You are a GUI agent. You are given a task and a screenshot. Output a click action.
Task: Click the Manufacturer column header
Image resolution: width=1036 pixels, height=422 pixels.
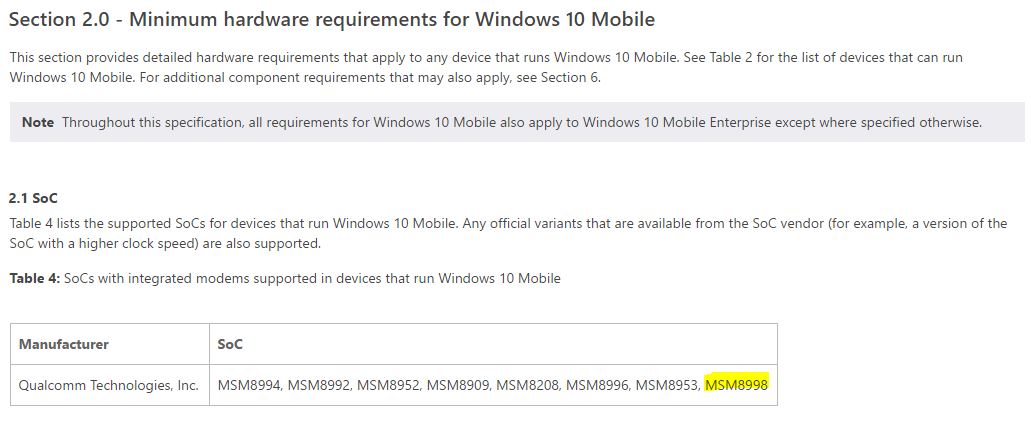point(63,344)
